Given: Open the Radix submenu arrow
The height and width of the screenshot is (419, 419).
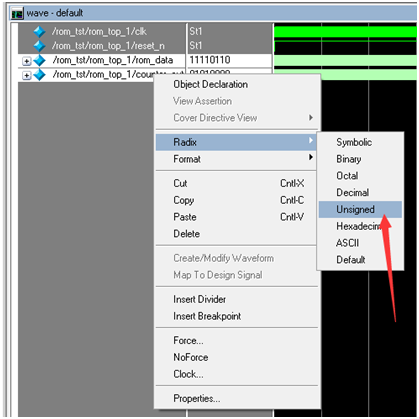Looking at the screenshot, I should coord(311,140).
